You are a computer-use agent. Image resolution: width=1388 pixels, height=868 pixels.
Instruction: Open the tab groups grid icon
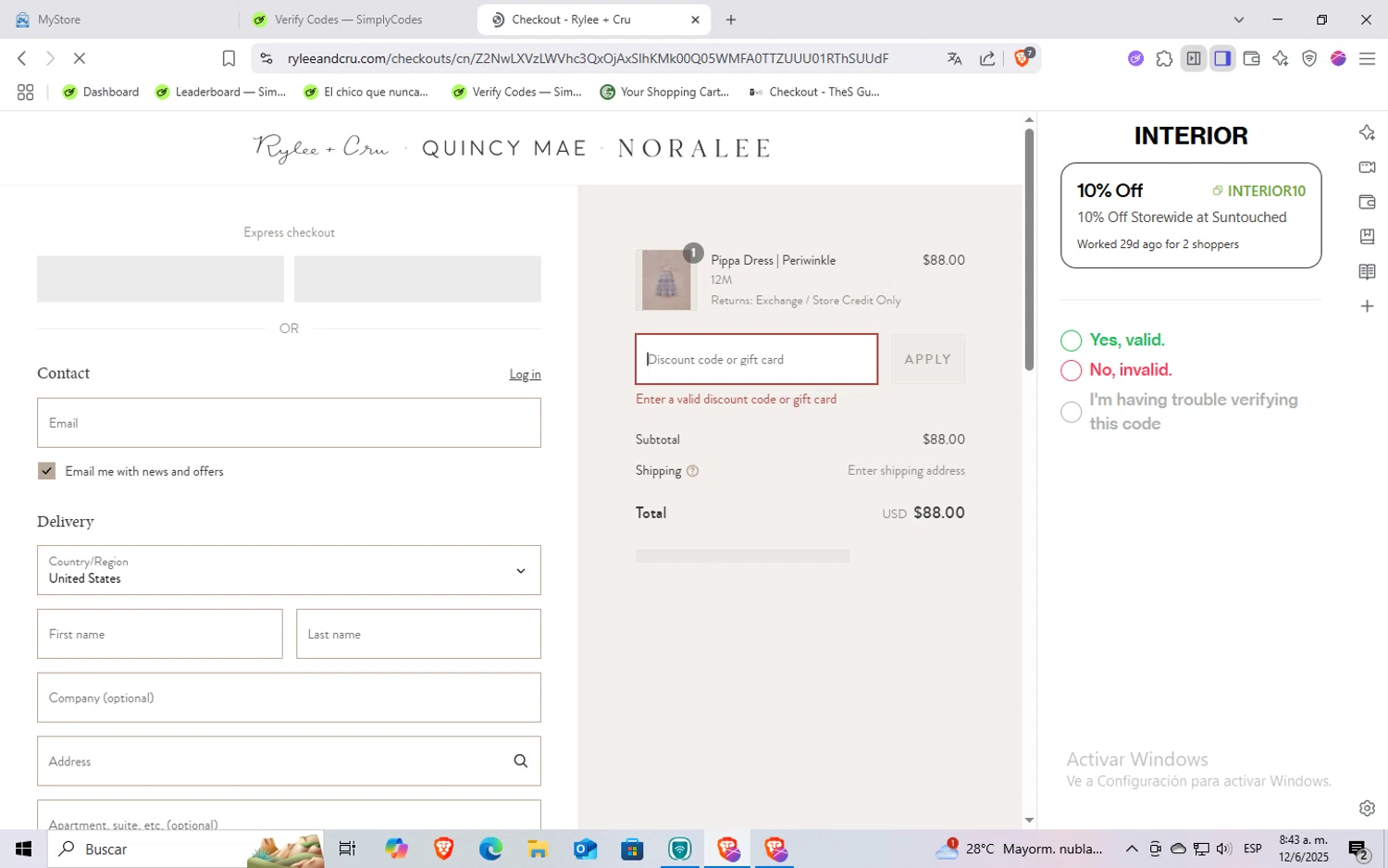click(26, 92)
